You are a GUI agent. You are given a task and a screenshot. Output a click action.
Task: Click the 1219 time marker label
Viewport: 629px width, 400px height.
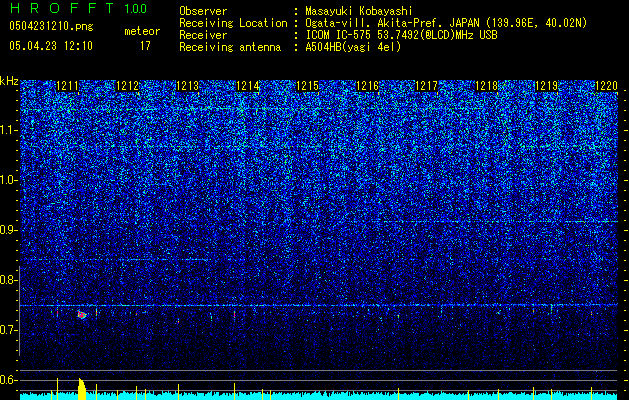click(x=546, y=86)
